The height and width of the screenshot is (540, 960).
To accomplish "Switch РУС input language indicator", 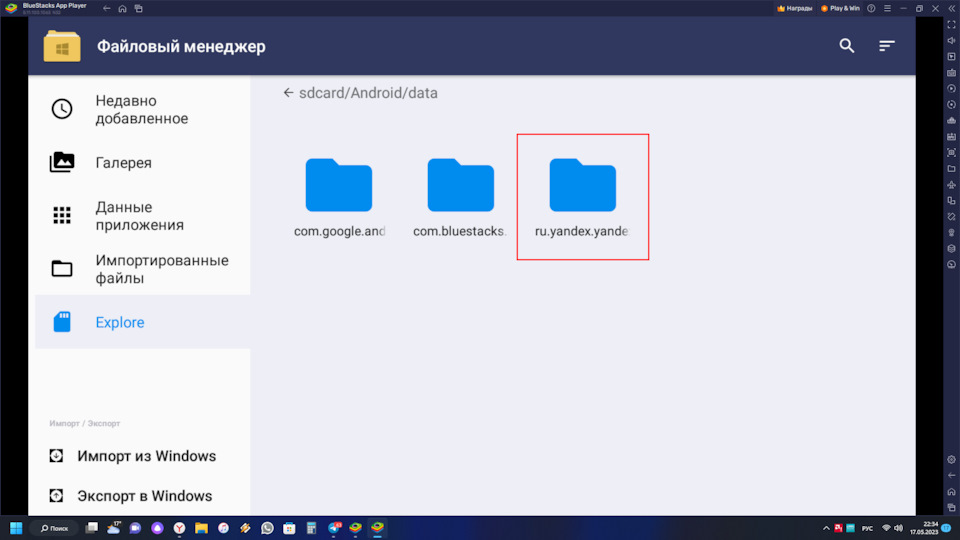I will tap(867, 528).
